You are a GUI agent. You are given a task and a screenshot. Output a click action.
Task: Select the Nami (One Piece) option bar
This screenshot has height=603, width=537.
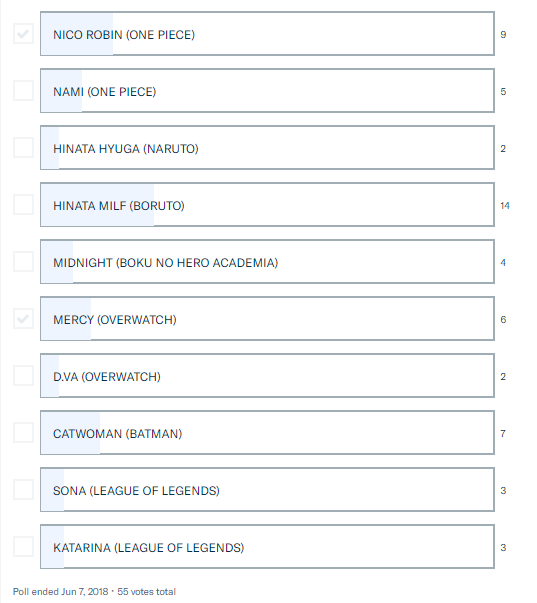[267, 90]
